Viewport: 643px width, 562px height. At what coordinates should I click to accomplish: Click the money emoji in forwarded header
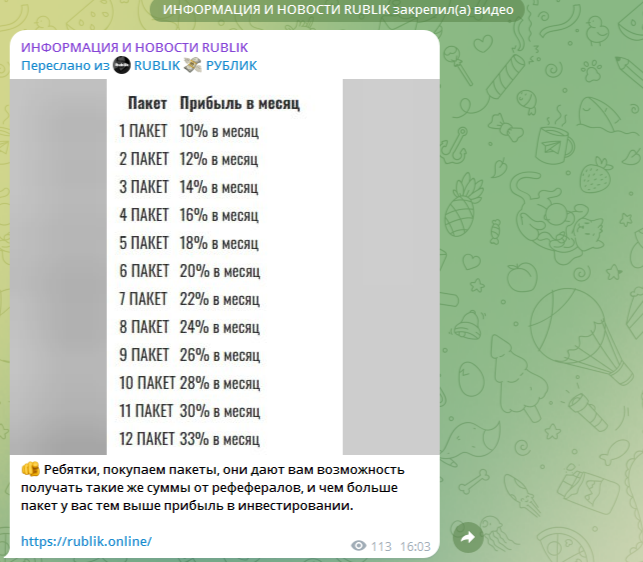tap(193, 65)
